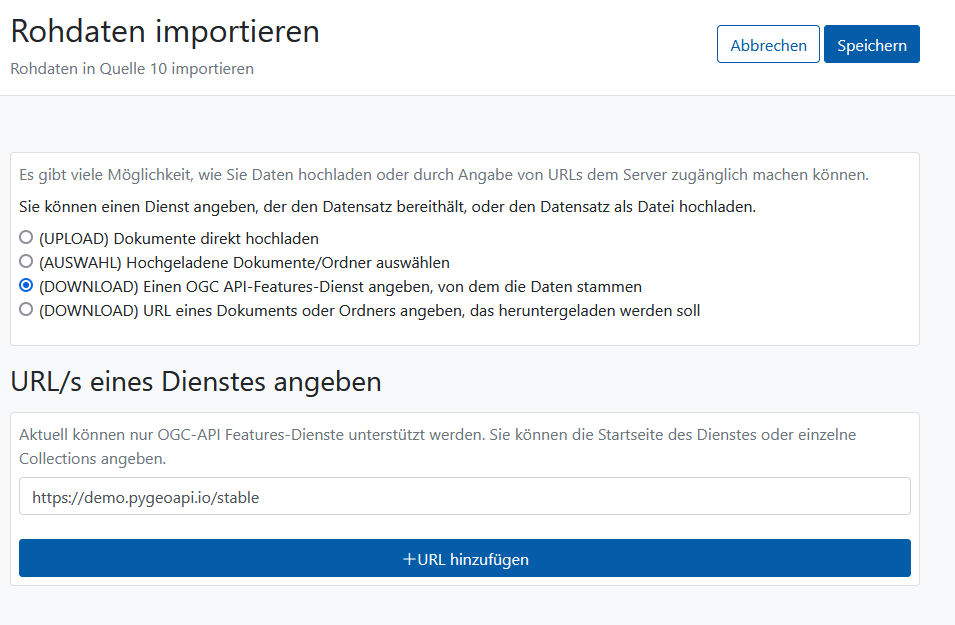The image size is (955, 625).
Task: Save the import with the Speichern button
Action: pyautogui.click(x=872, y=44)
